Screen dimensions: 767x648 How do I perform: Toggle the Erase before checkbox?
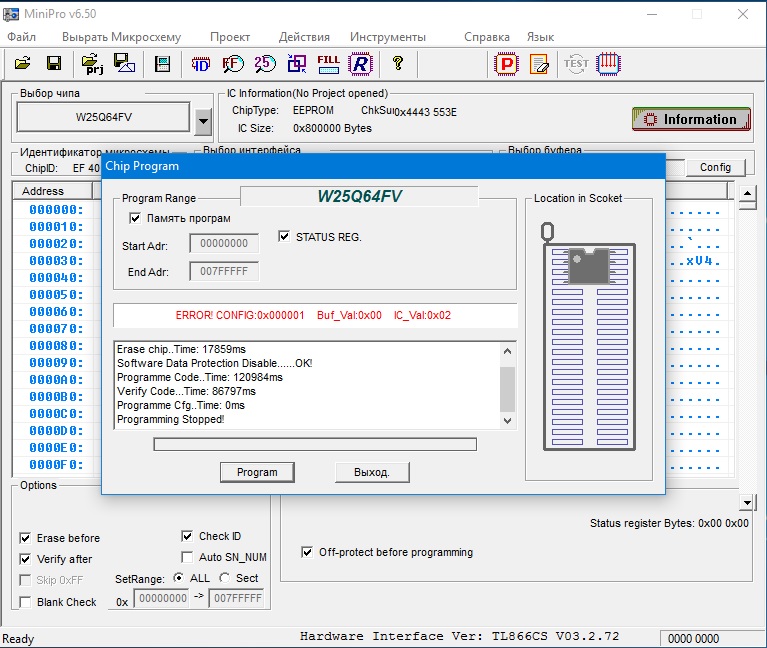tap(26, 538)
